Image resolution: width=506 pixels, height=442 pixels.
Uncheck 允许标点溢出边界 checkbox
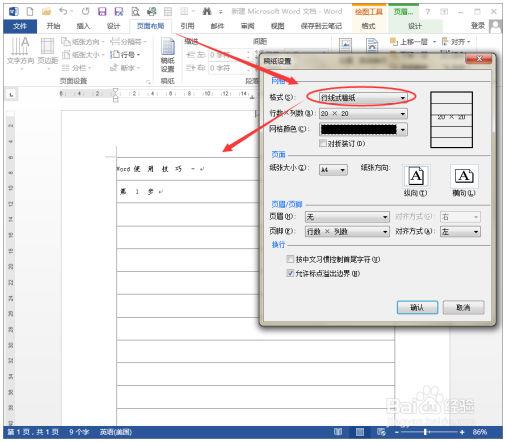coord(290,273)
